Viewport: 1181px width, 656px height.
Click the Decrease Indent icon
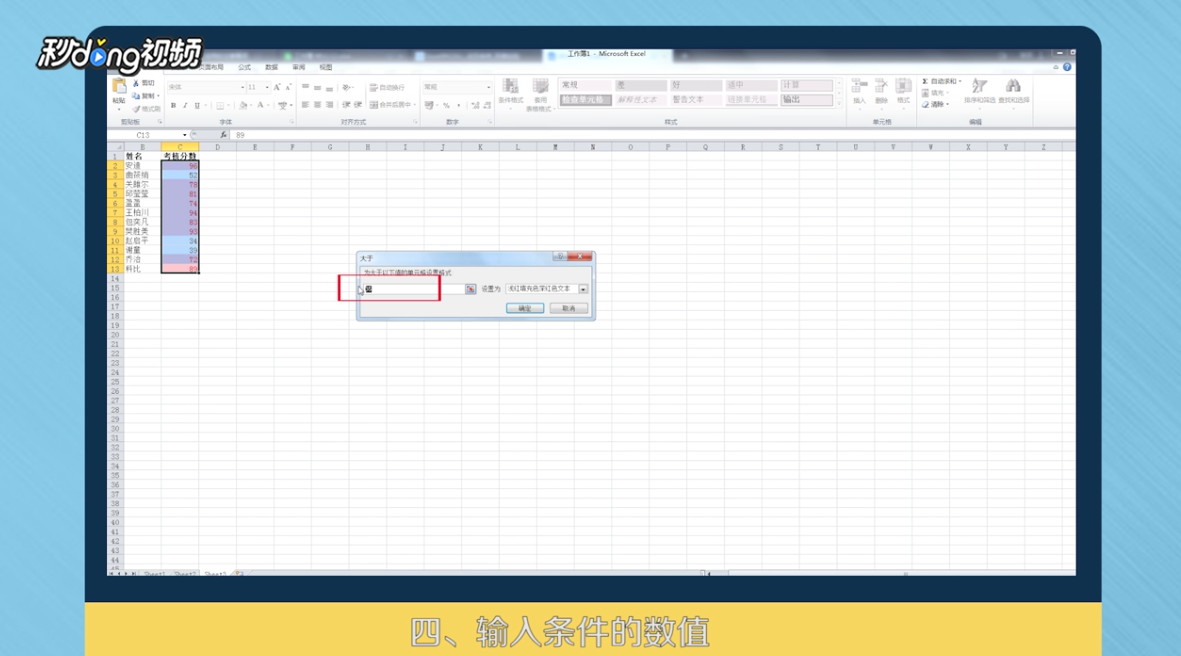point(346,105)
